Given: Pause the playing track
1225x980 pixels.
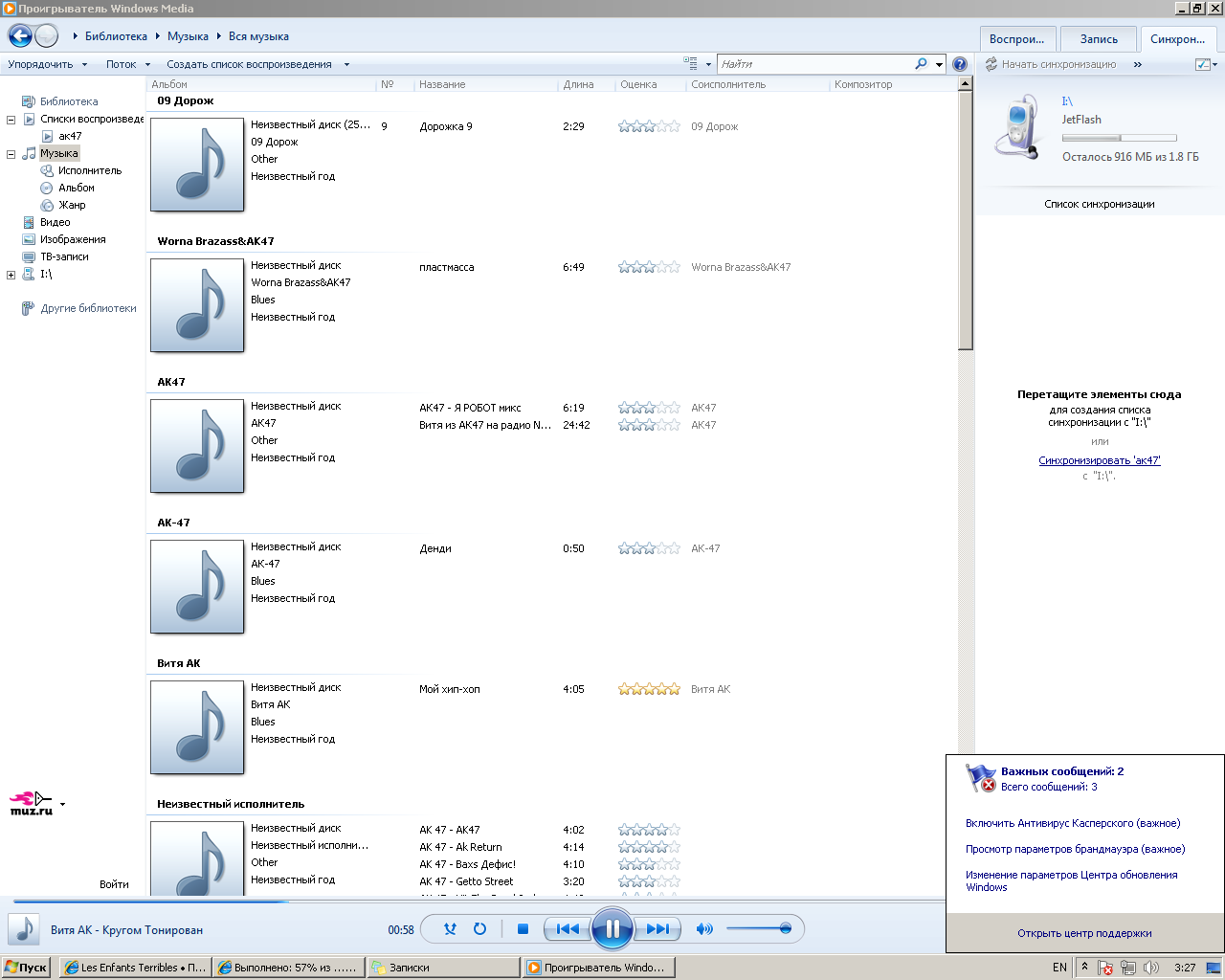Looking at the screenshot, I should pyautogui.click(x=612, y=928).
